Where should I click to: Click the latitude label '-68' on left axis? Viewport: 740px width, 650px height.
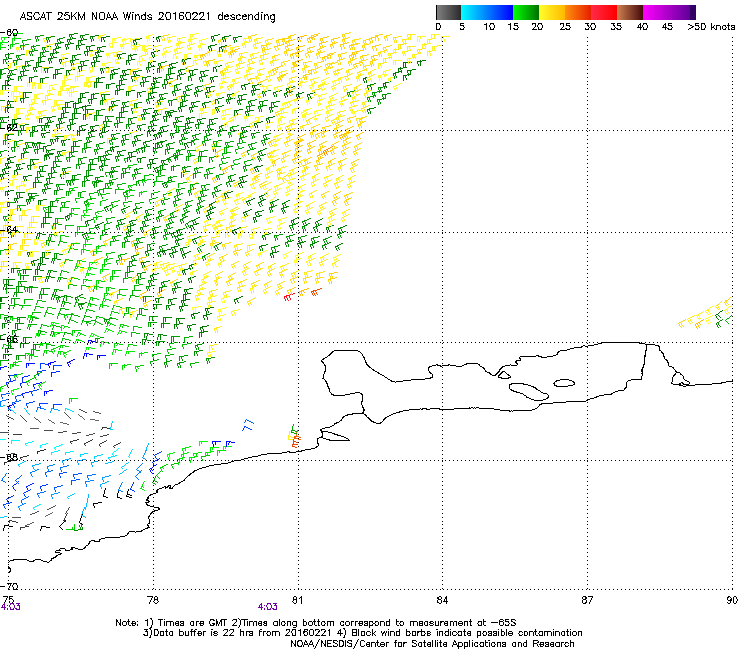point(11,457)
